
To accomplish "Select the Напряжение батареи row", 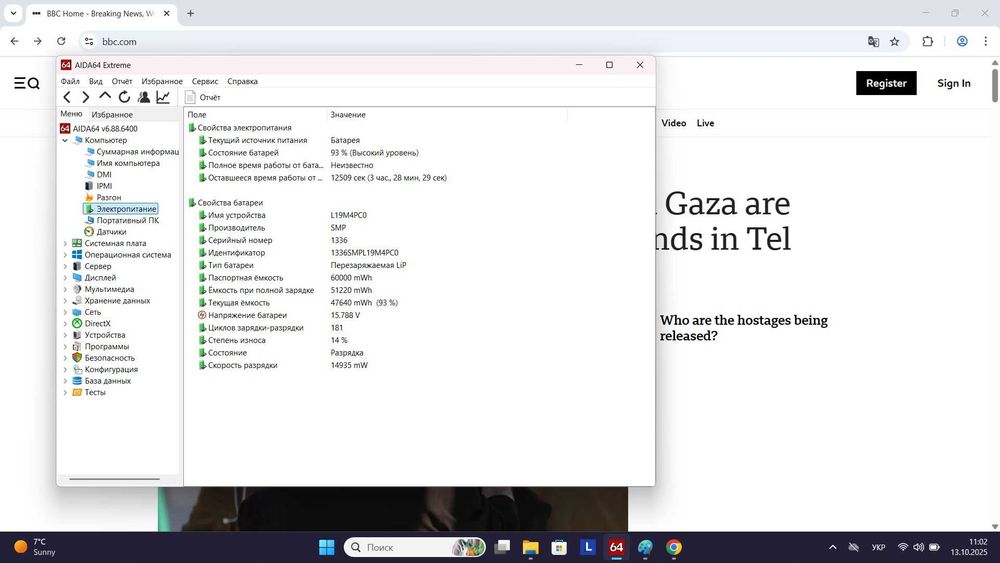I will 279,316.
